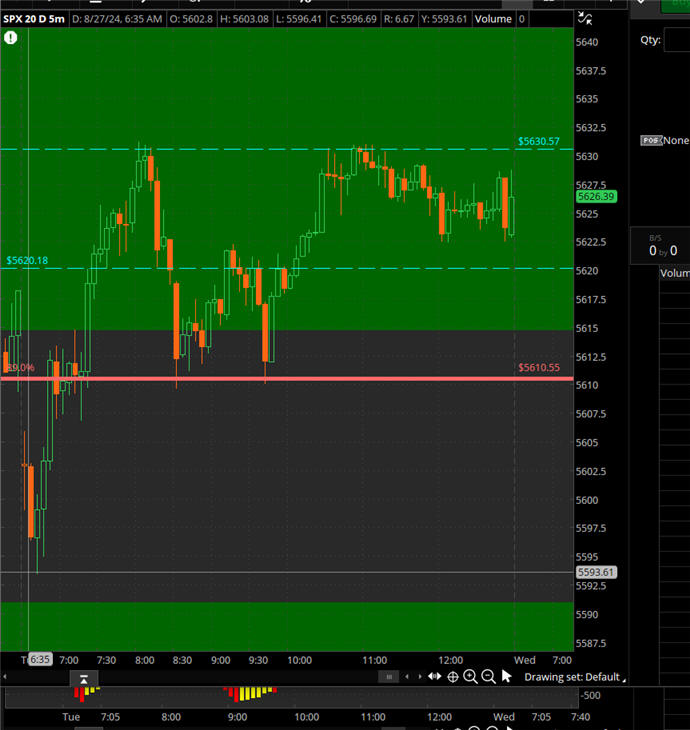Click the C: 5596.69 close value
This screenshot has height=730, width=690.
coord(353,19)
